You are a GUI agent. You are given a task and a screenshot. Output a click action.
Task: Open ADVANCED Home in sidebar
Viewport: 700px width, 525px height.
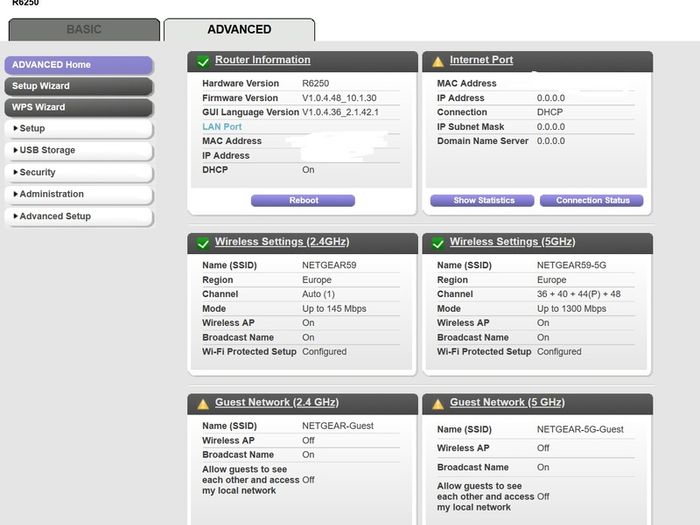pyautogui.click(x=79, y=65)
